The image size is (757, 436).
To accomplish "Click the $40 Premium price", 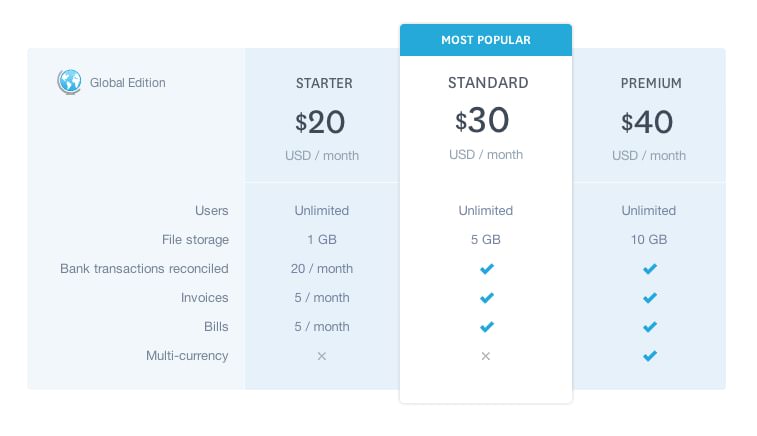I will [x=647, y=123].
